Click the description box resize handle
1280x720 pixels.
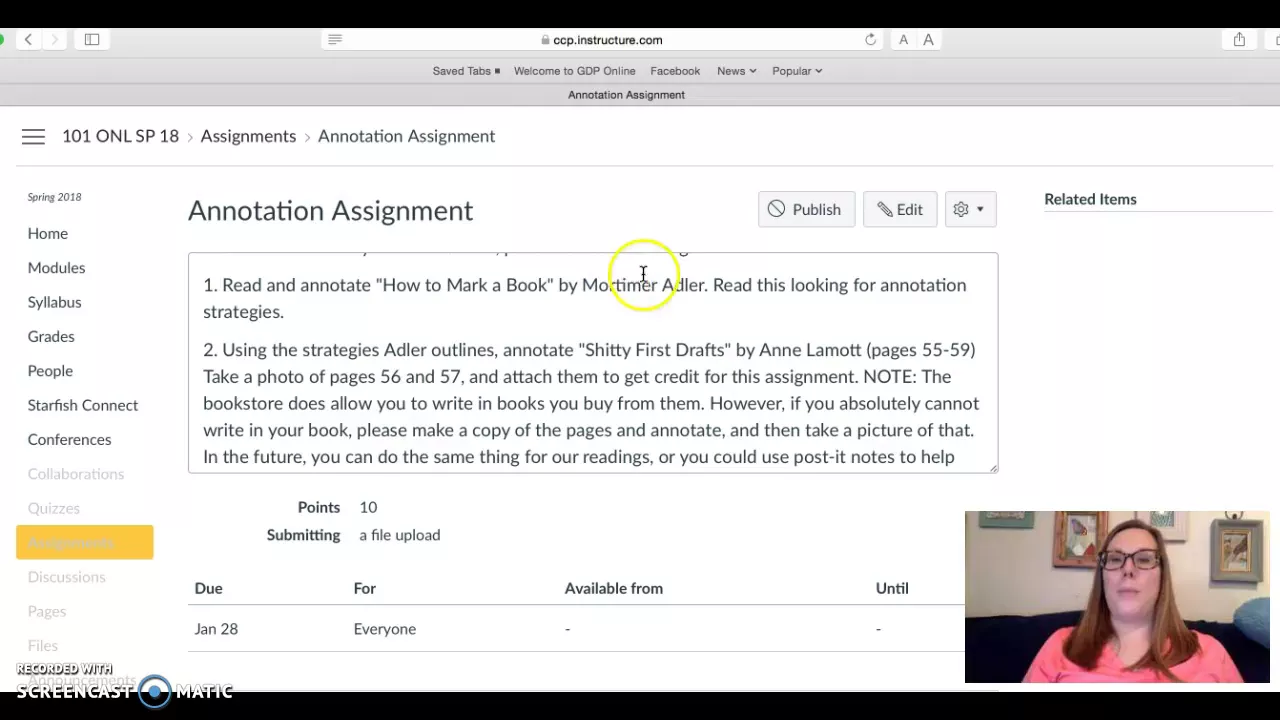(993, 467)
